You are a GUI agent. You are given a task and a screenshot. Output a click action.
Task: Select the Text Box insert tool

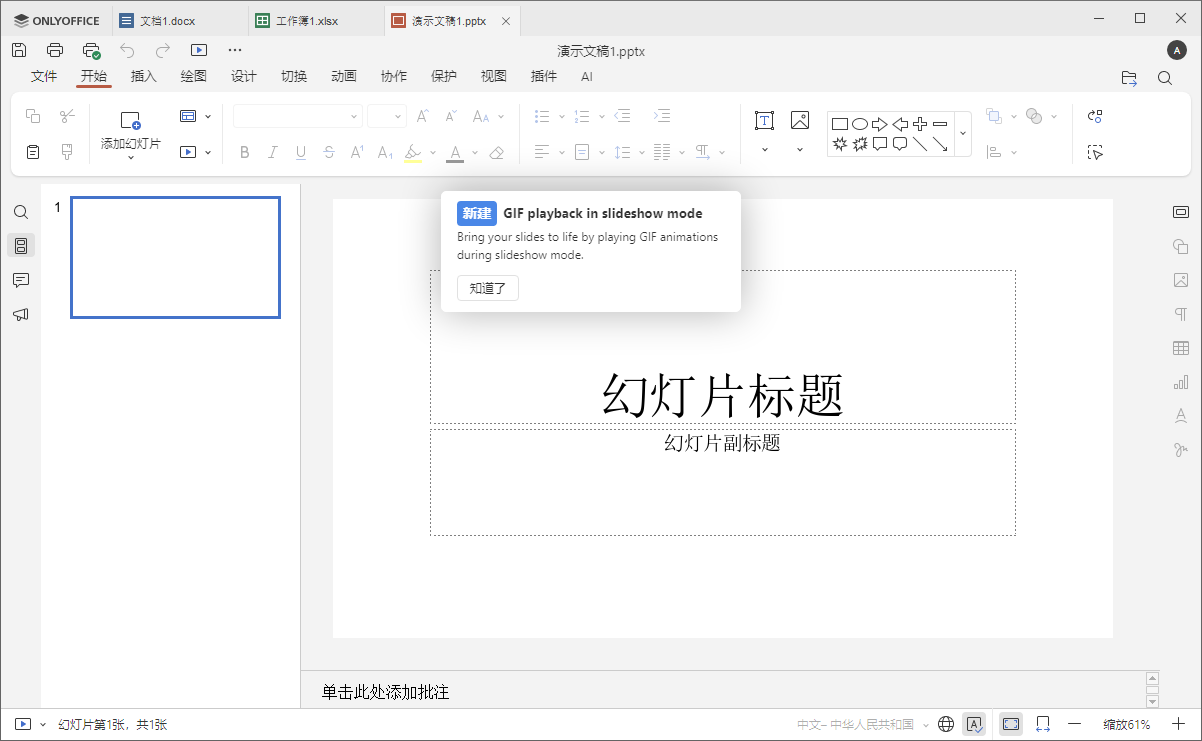[764, 119]
